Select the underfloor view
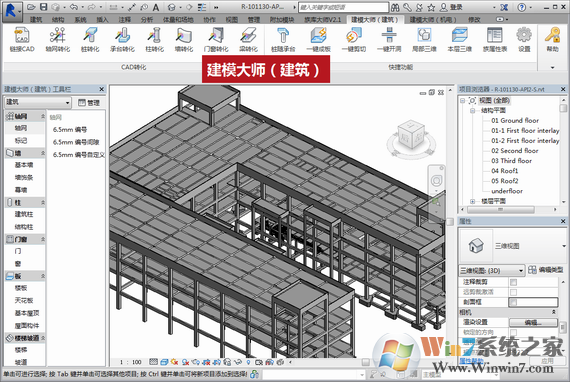 (507, 191)
